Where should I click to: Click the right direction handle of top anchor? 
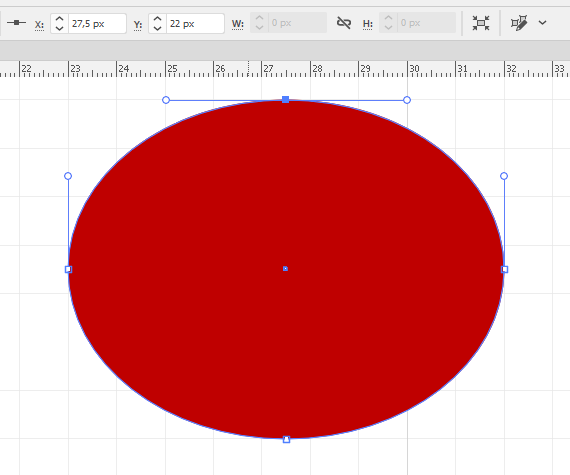click(x=407, y=100)
